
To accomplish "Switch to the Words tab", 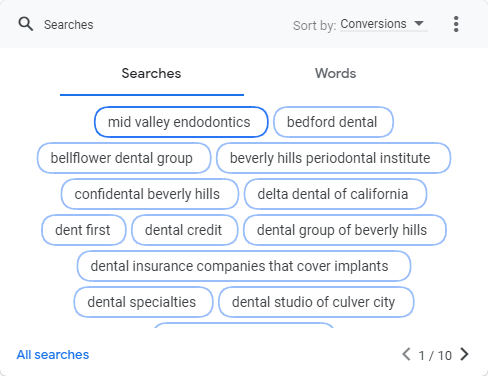I will click(x=336, y=73).
